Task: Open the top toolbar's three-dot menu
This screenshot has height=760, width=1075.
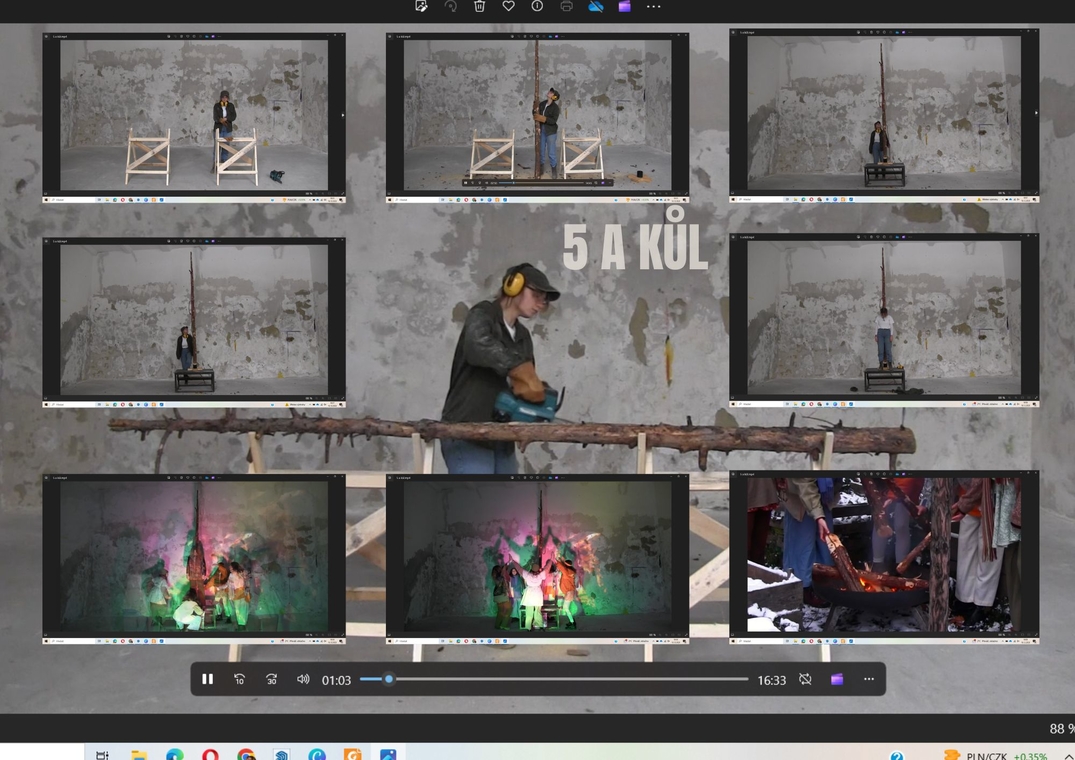Action: tap(653, 6)
